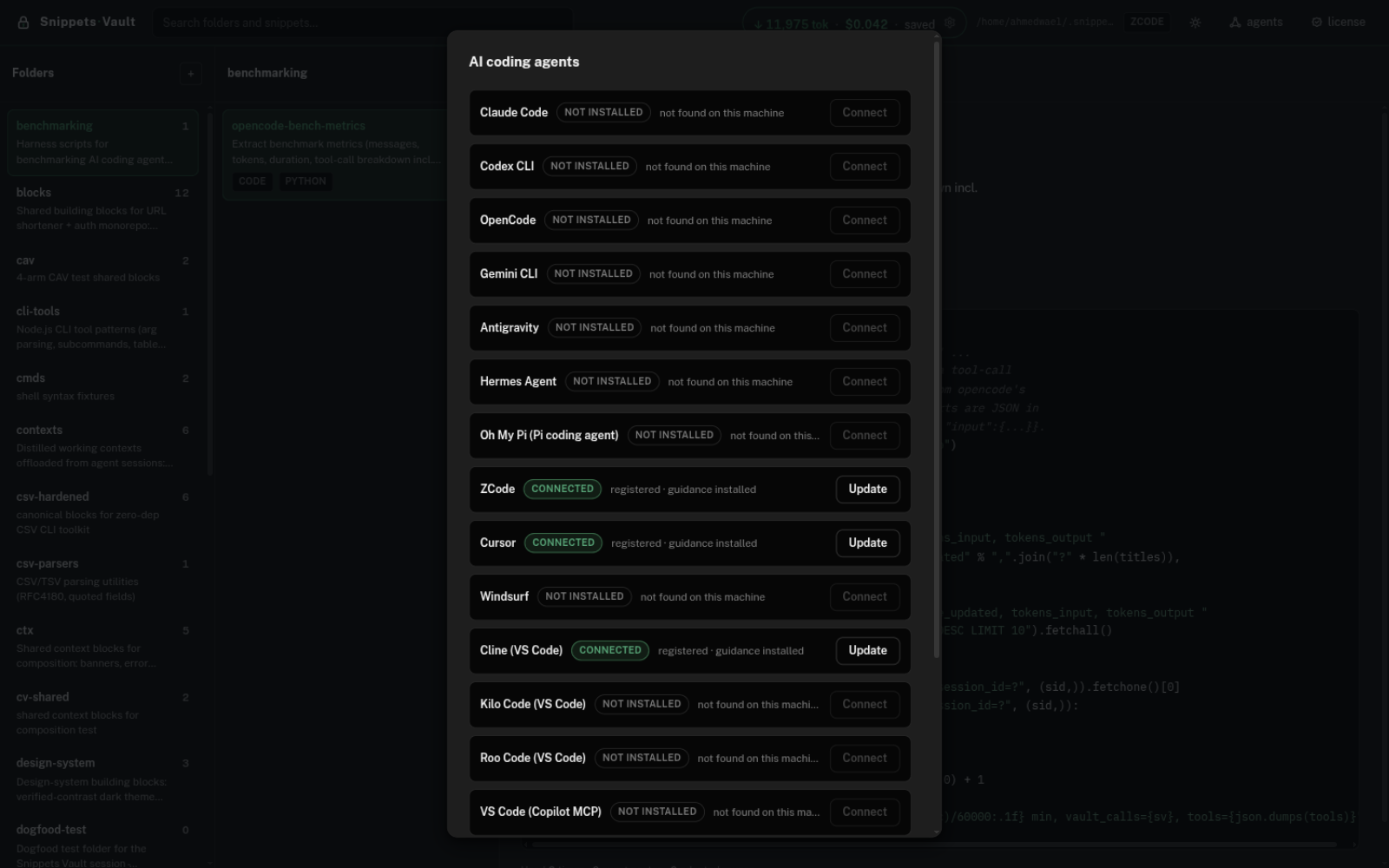Click the ZCode CONNECTED status badge
Viewport: 1389px width, 868px height.
pyautogui.click(x=563, y=490)
